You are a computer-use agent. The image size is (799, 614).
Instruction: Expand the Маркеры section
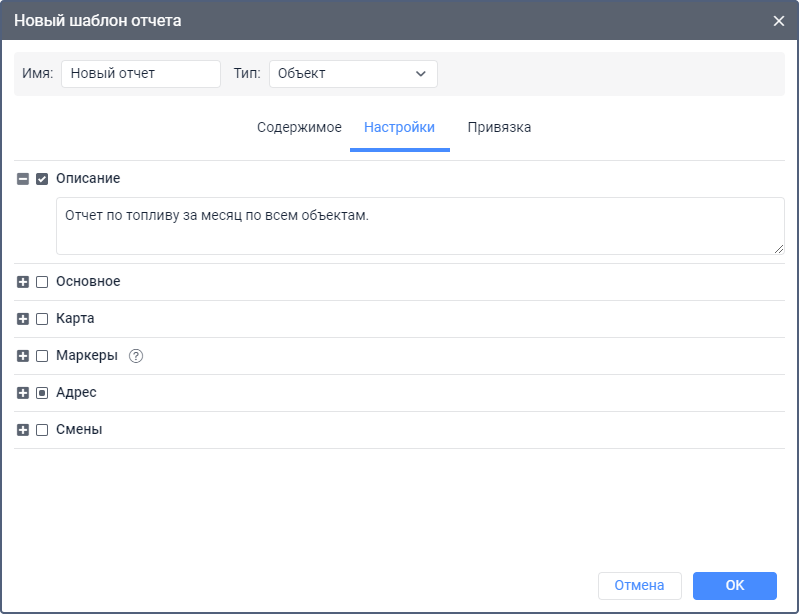click(23, 356)
